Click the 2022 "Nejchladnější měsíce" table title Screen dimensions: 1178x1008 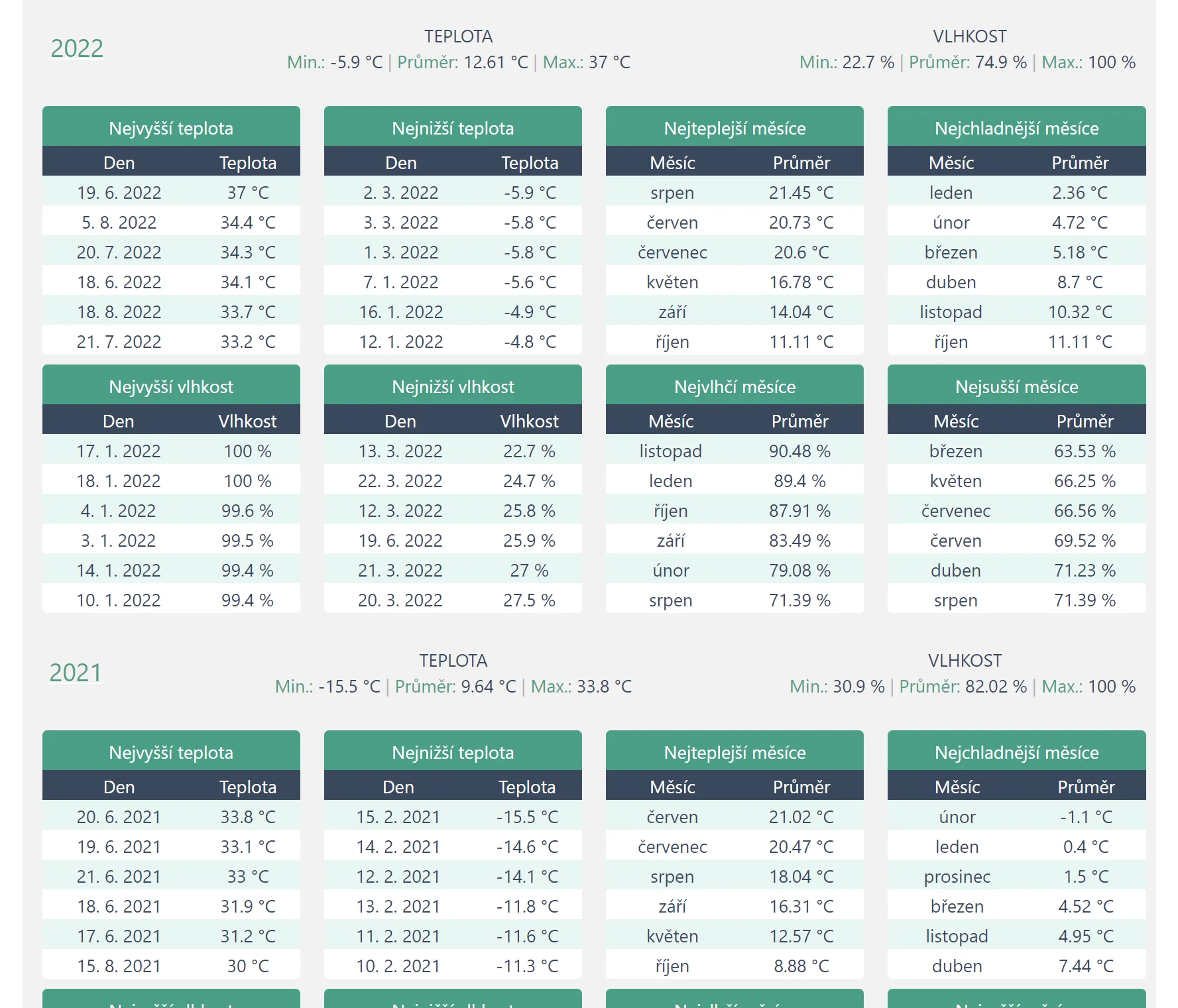point(1016,128)
